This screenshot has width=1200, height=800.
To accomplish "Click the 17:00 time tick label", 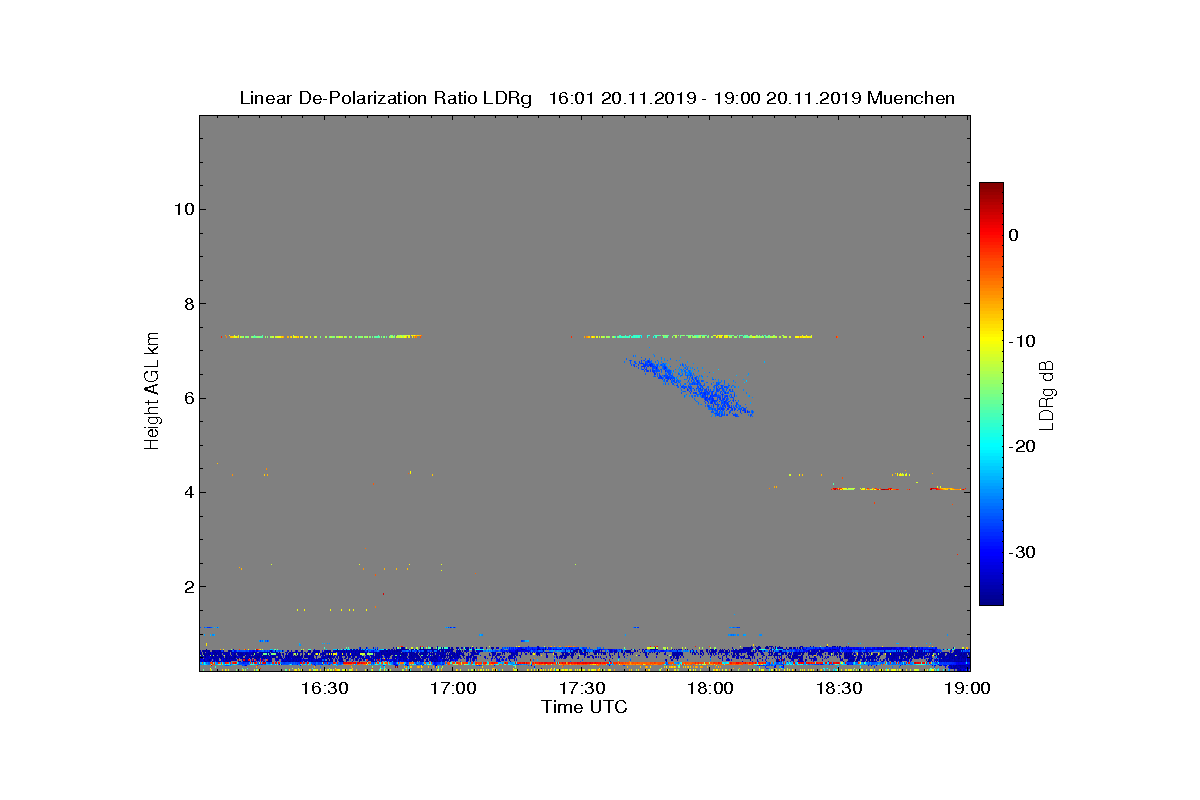I will tap(454, 688).
